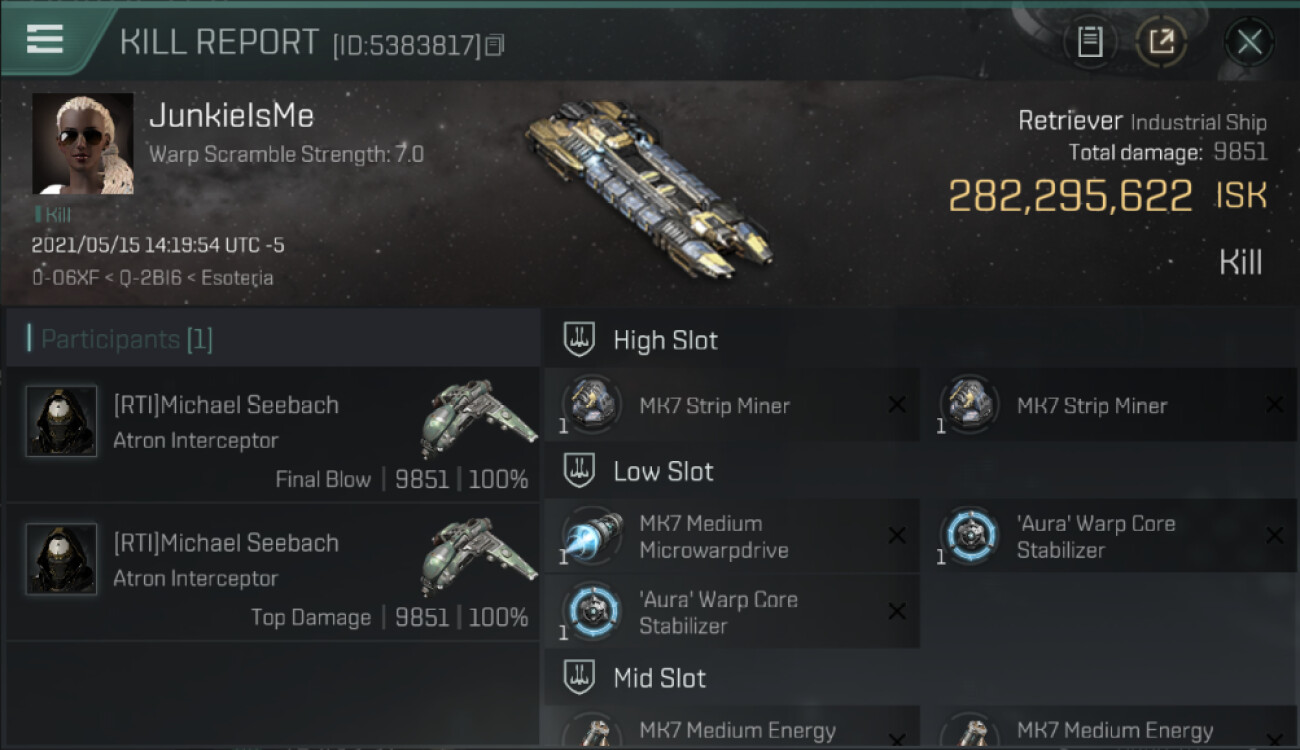Open JunkieIsMe pilot portrait
The height and width of the screenshot is (750, 1300).
tap(83, 144)
